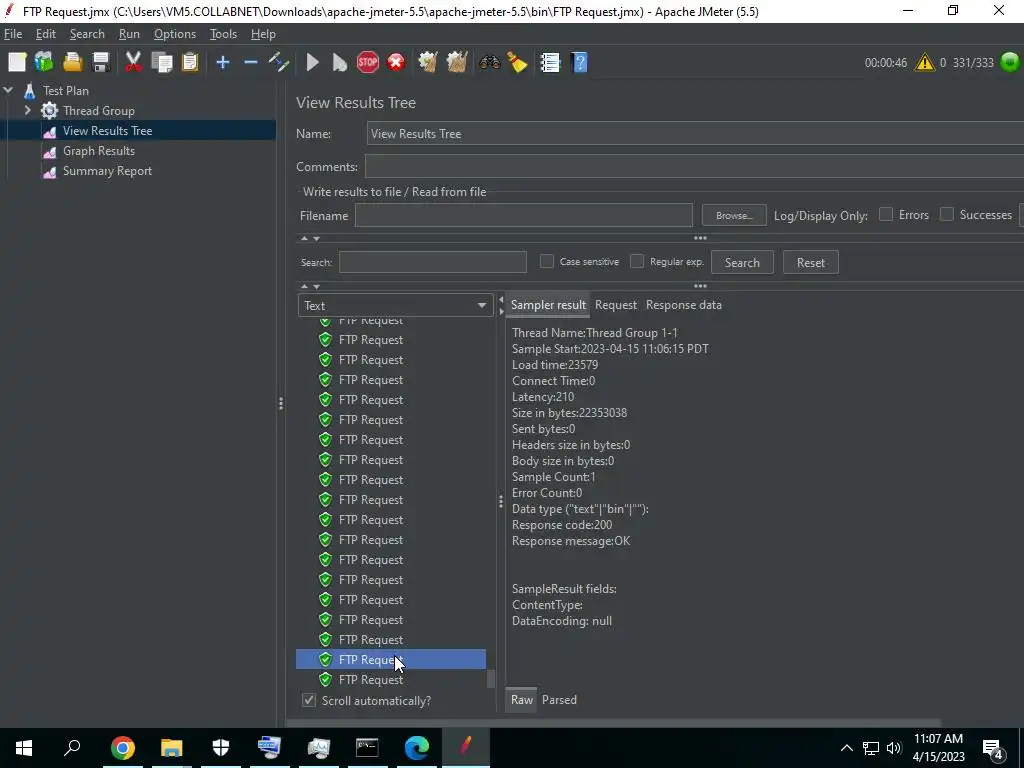1024x768 pixels.
Task: Open the Templates icon in toolbar
Action: click(44, 63)
